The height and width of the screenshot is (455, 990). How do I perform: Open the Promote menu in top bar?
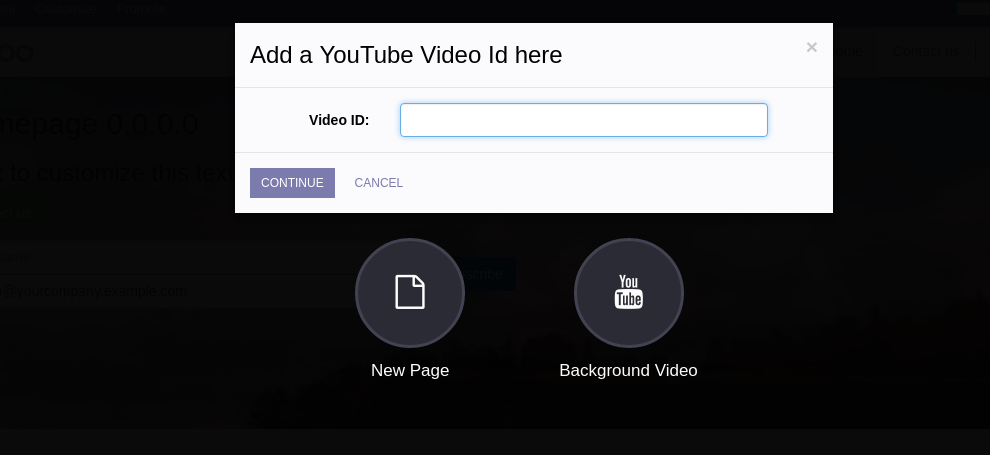141,9
